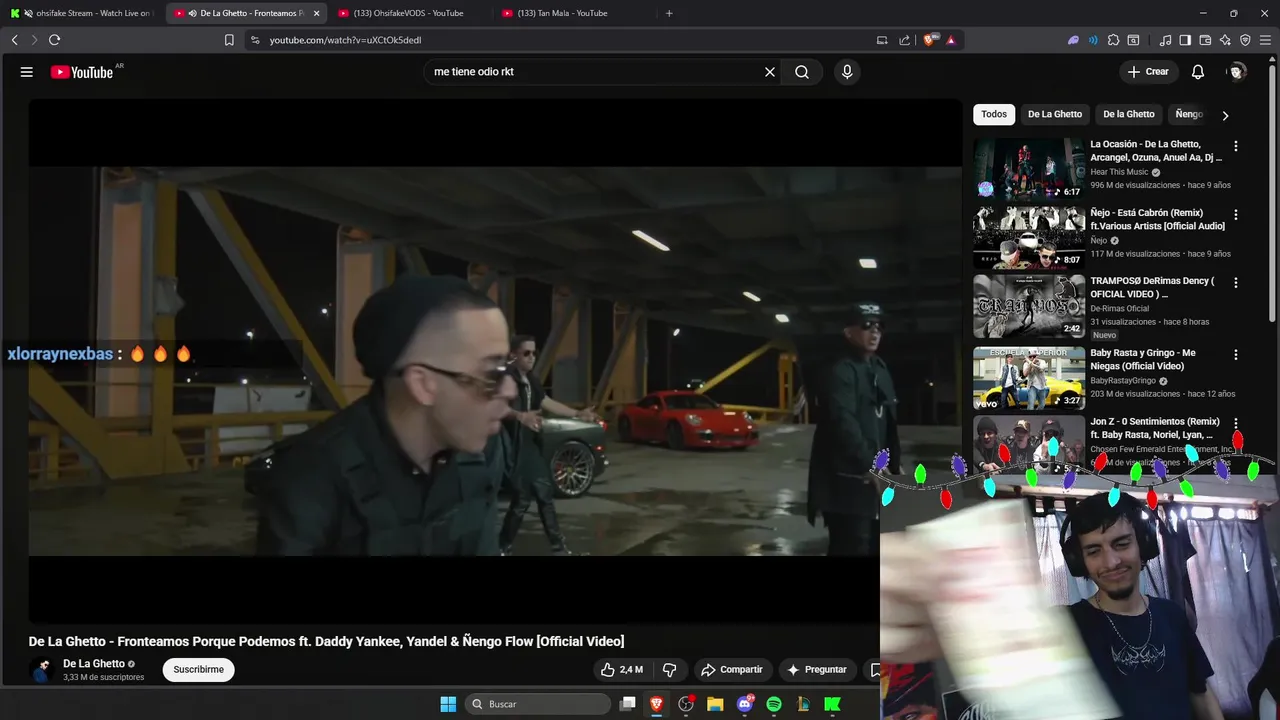The image size is (1280, 720).
Task: Open Baby Rasta y Gringo Me Niegas thumbnail
Action: click(1029, 378)
